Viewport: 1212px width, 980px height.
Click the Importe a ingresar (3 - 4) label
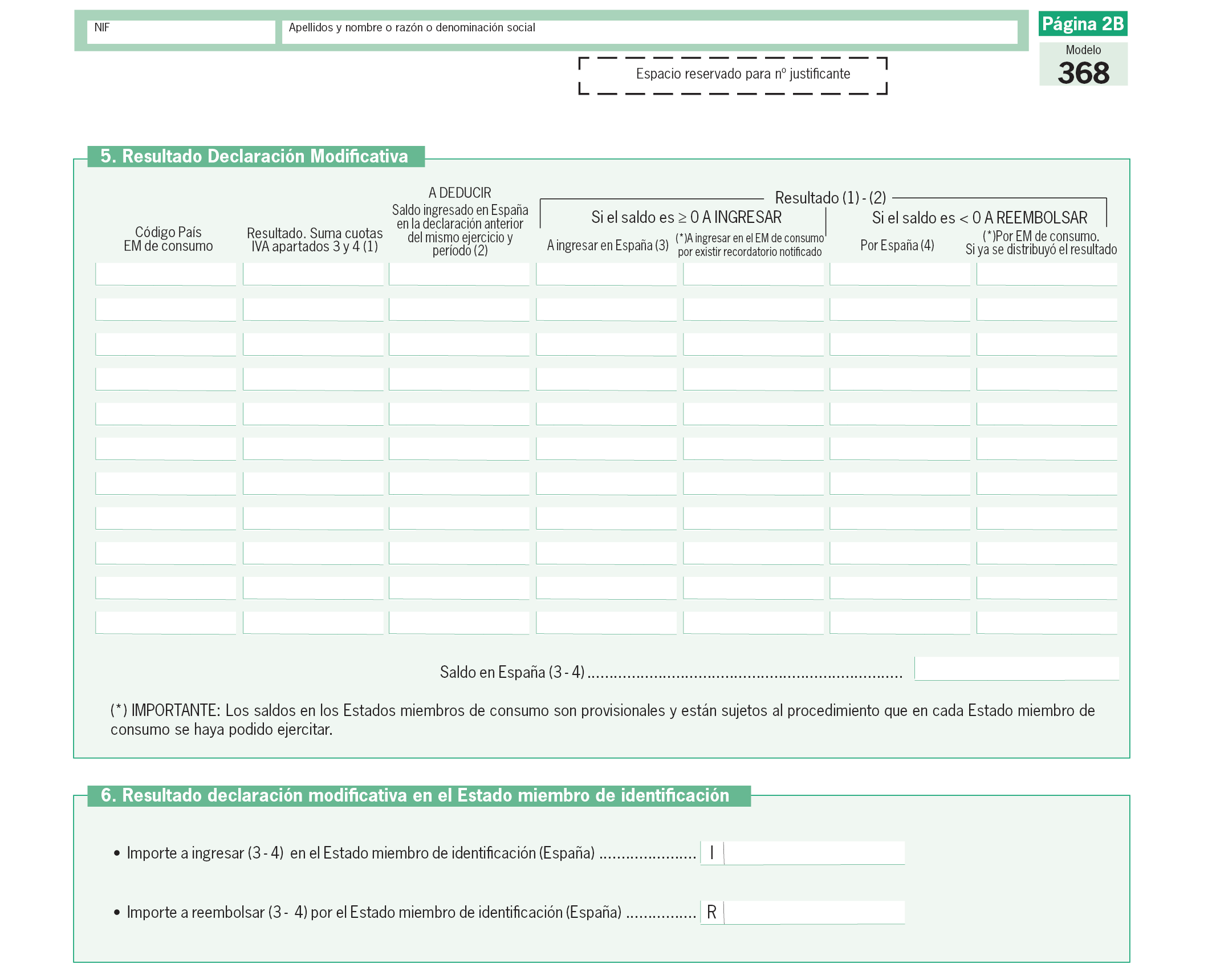click(x=361, y=853)
